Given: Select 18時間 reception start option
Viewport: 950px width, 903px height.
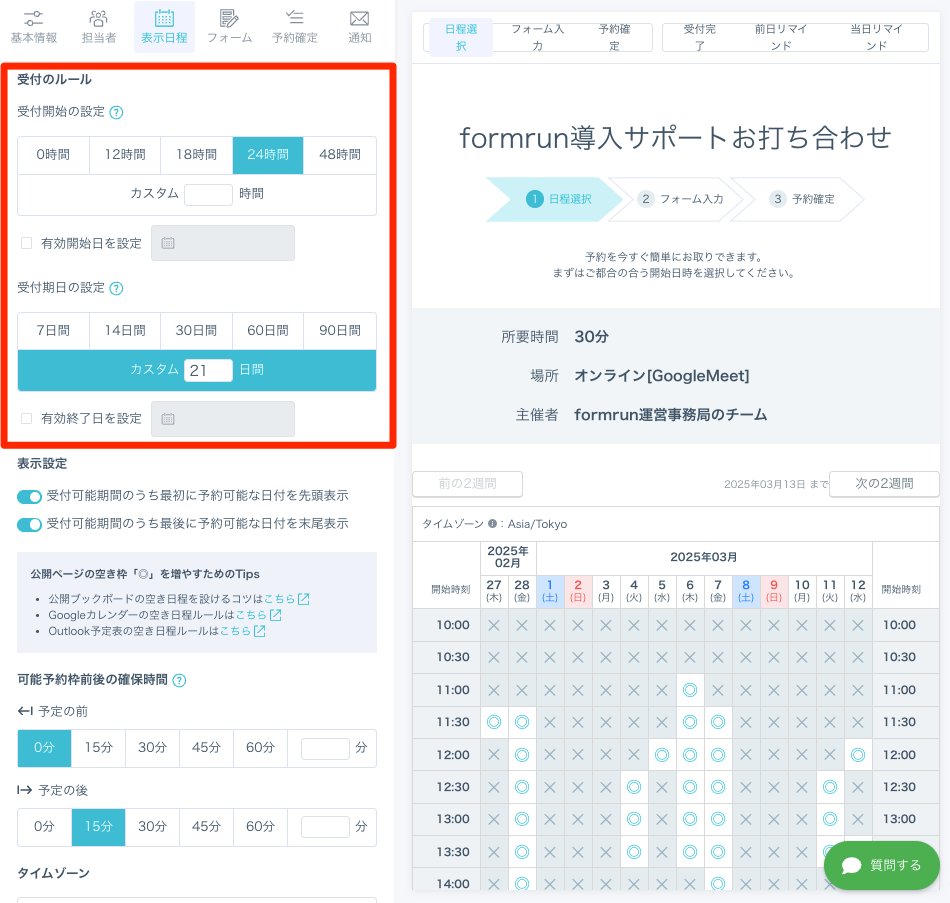Looking at the screenshot, I should click(196, 155).
